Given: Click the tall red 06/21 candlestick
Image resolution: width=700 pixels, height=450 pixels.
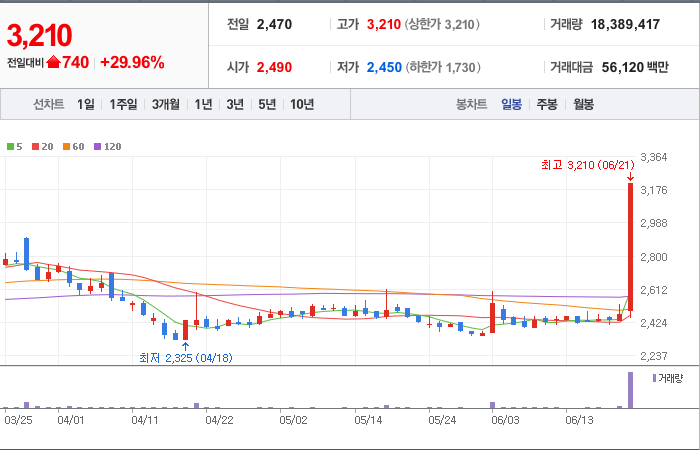Looking at the screenshot, I should (630, 246).
